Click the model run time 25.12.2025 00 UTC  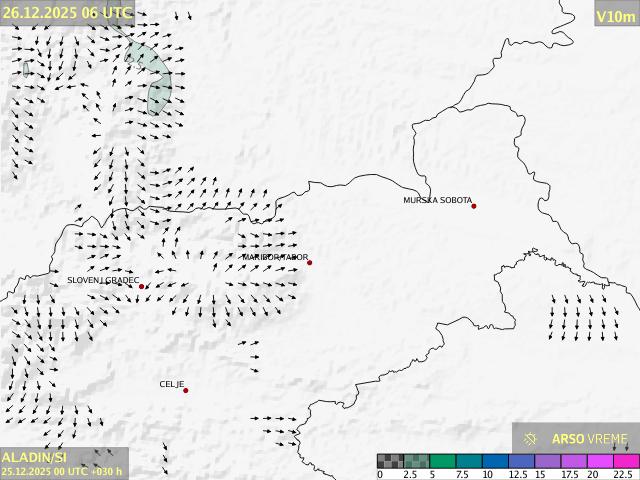(62, 471)
